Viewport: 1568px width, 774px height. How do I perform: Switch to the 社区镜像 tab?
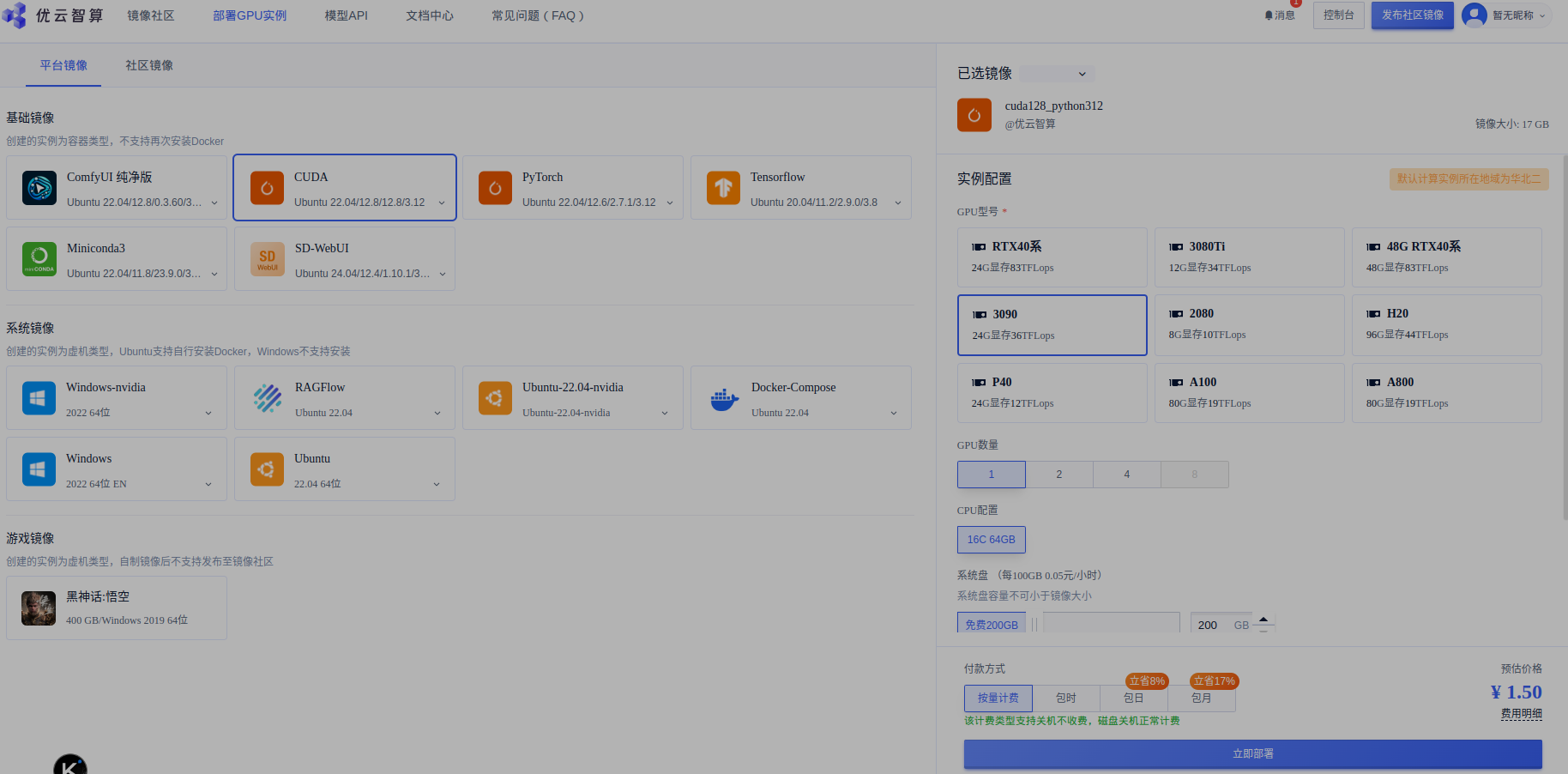tap(149, 65)
